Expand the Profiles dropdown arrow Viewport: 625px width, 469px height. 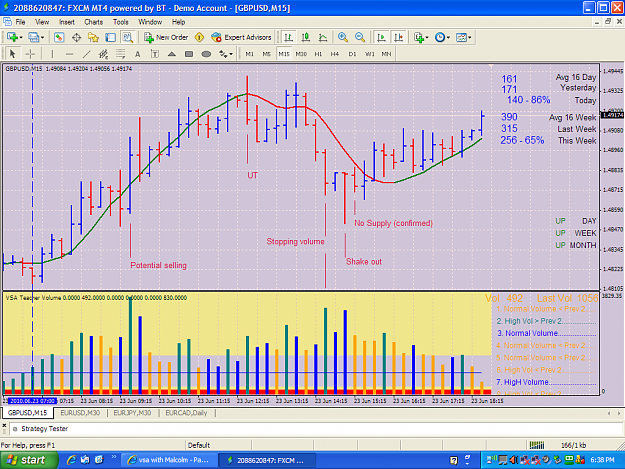42,37
